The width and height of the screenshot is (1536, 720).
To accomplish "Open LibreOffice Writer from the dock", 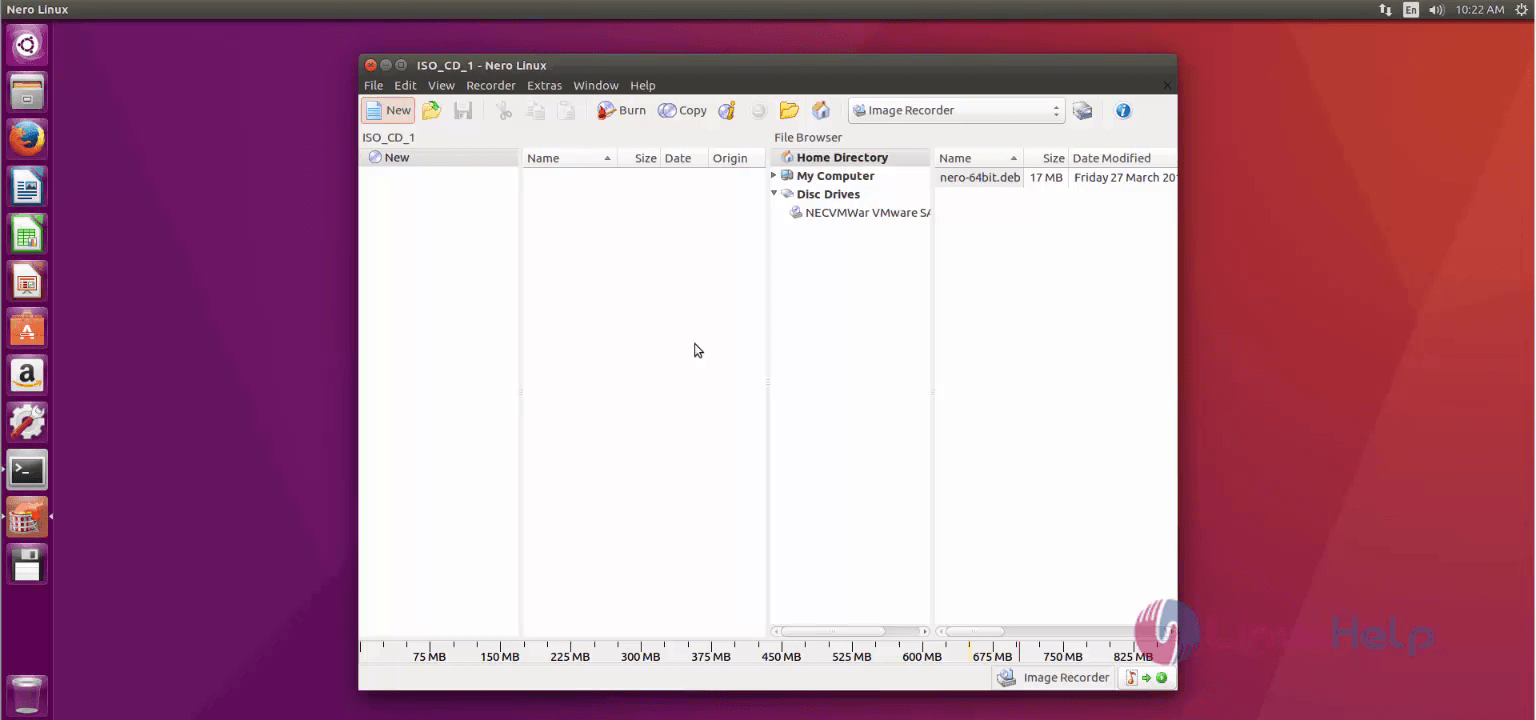I will coord(27,186).
